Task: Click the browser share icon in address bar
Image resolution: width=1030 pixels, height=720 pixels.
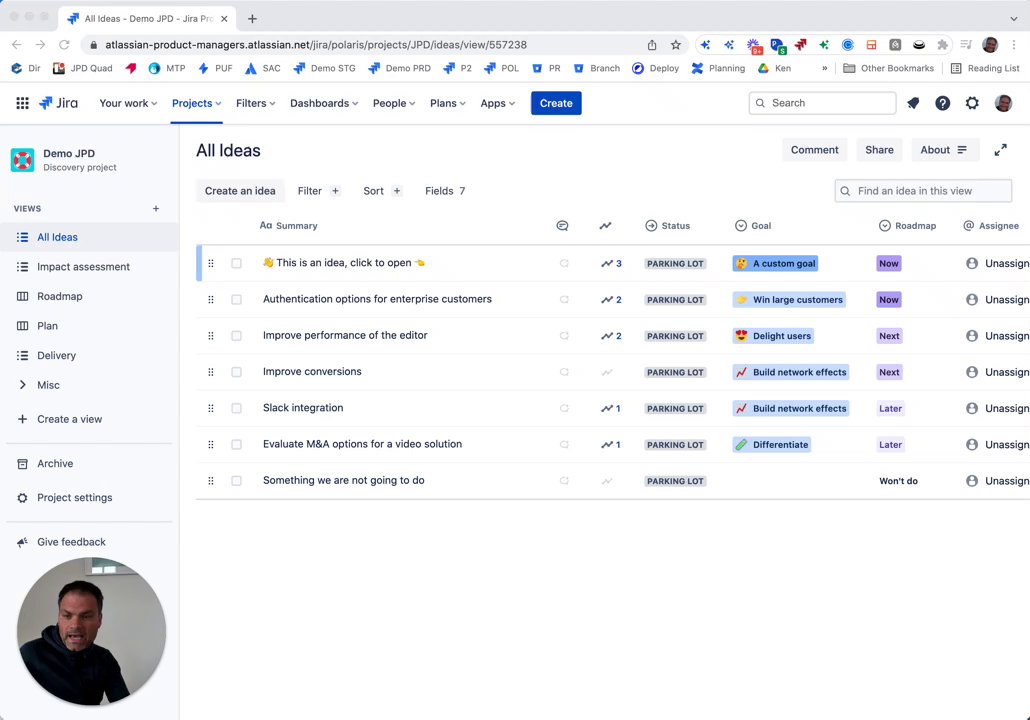Action: pyautogui.click(x=652, y=45)
